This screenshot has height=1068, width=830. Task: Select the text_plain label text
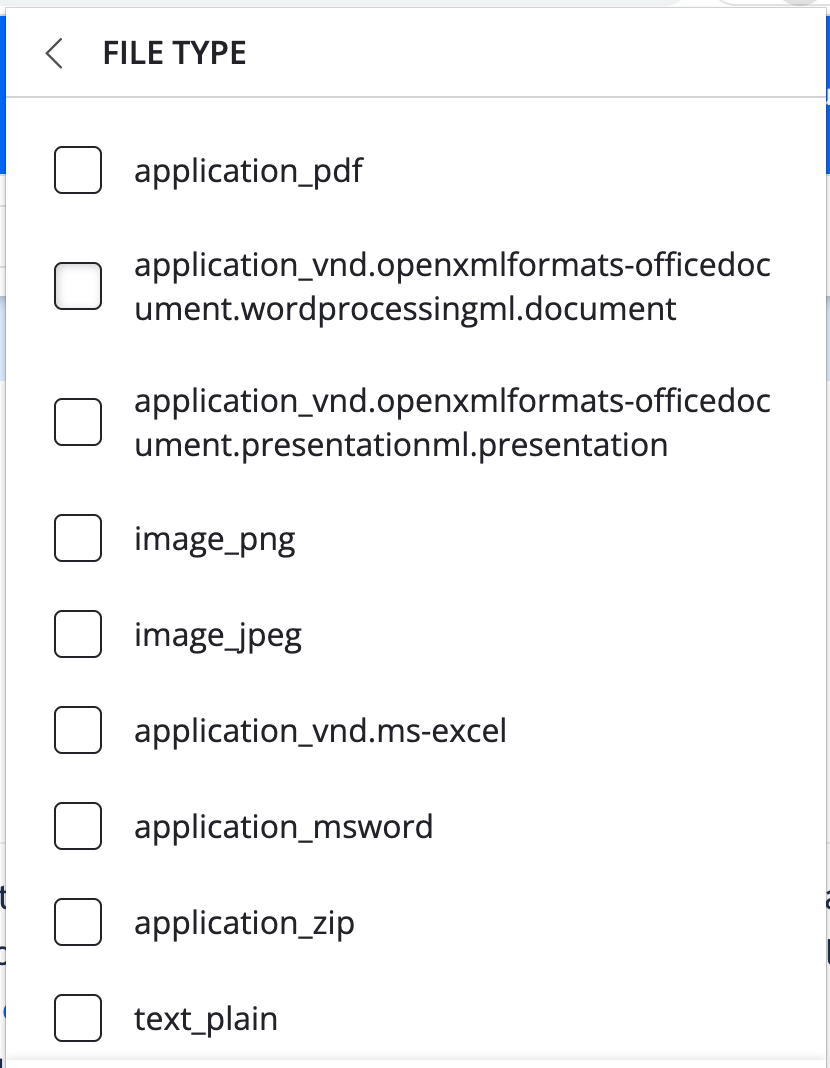[x=205, y=1018]
